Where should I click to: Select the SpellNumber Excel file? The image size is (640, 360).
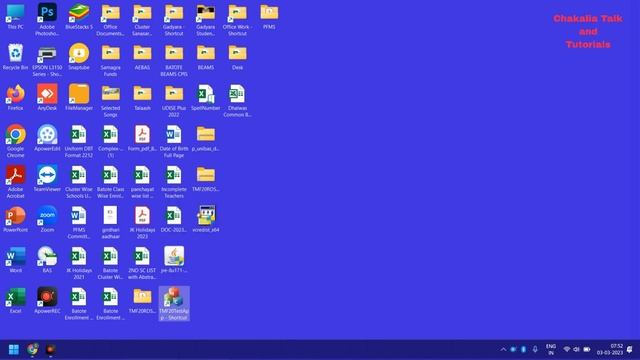coord(206,98)
